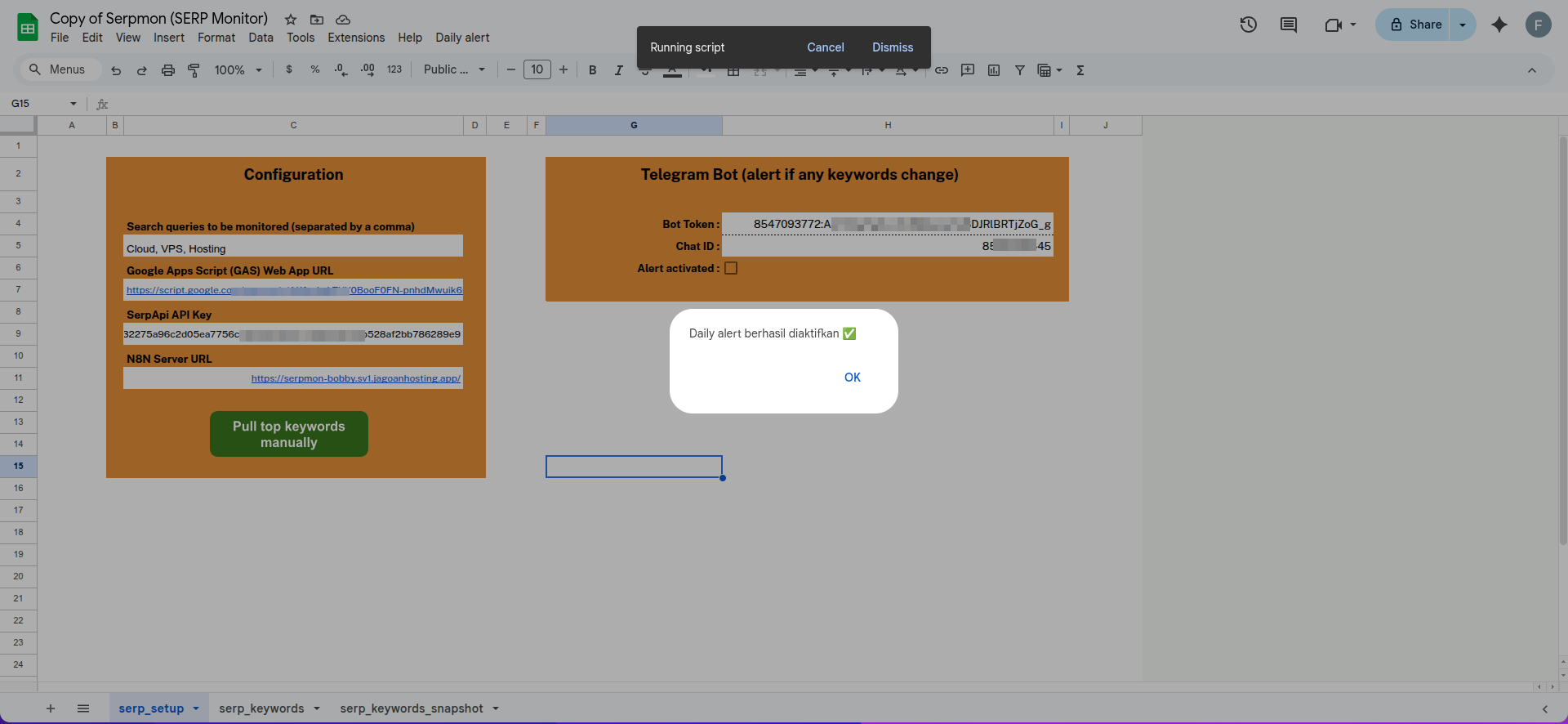This screenshot has width=1568, height=724.
Task: Open the Share options dropdown arrow
Action: pos(1463,25)
